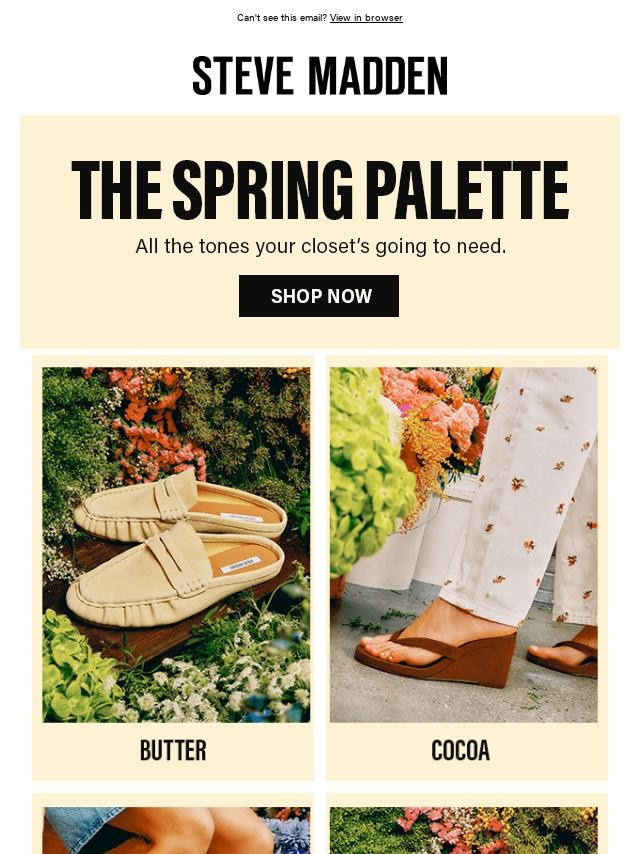
Task: Open the partially visible denim shorts photo
Action: (x=176, y=831)
